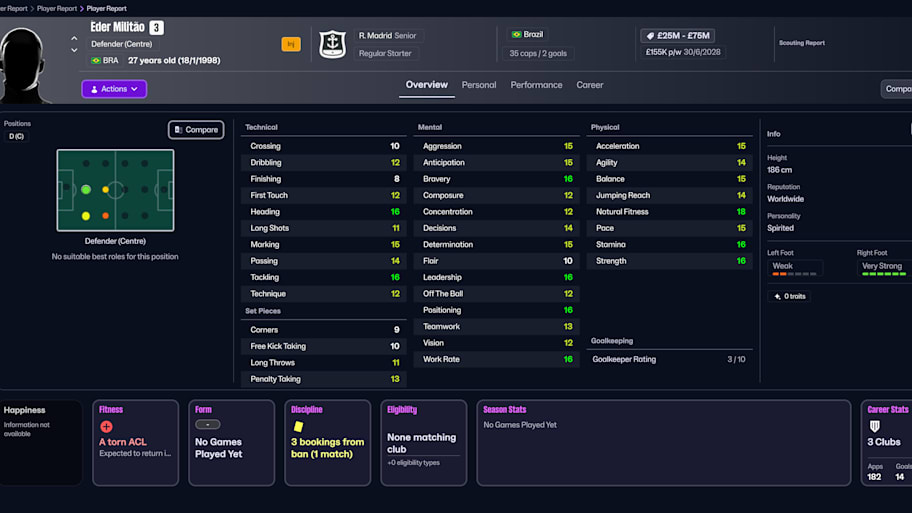Viewport: 912px width, 513px height.
Task: Open the Career tab
Action: click(x=590, y=85)
